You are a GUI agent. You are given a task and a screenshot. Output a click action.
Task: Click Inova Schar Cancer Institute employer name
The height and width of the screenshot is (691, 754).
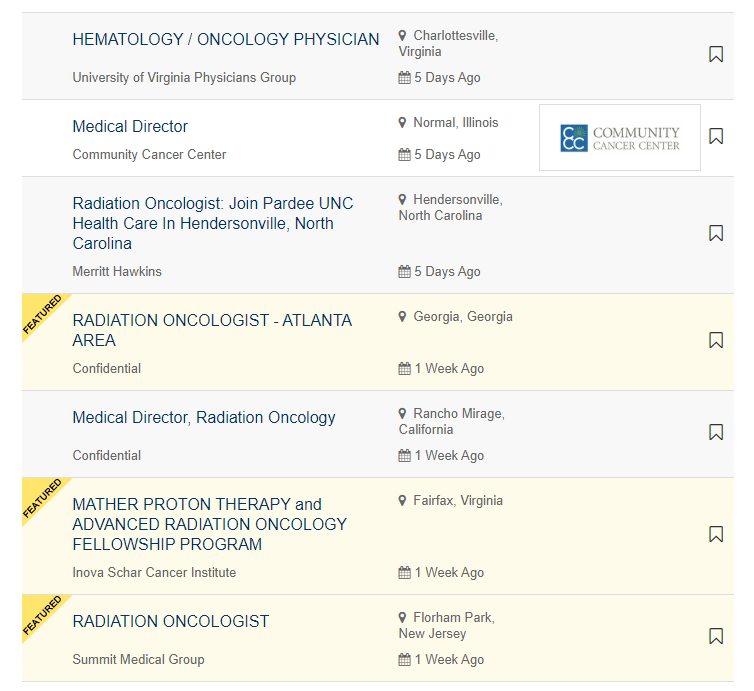[x=154, y=572]
